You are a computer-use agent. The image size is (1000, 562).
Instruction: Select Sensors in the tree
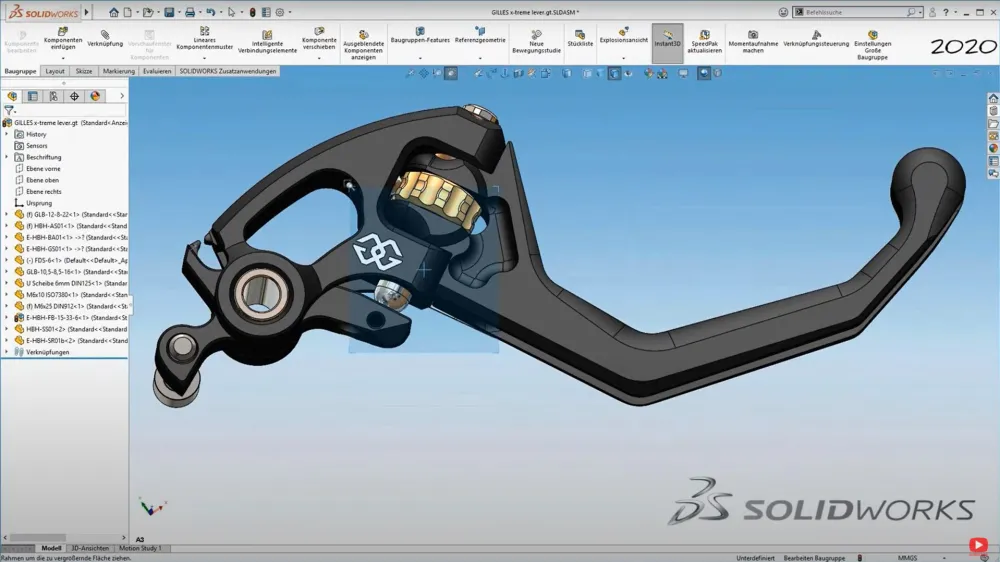(36, 146)
